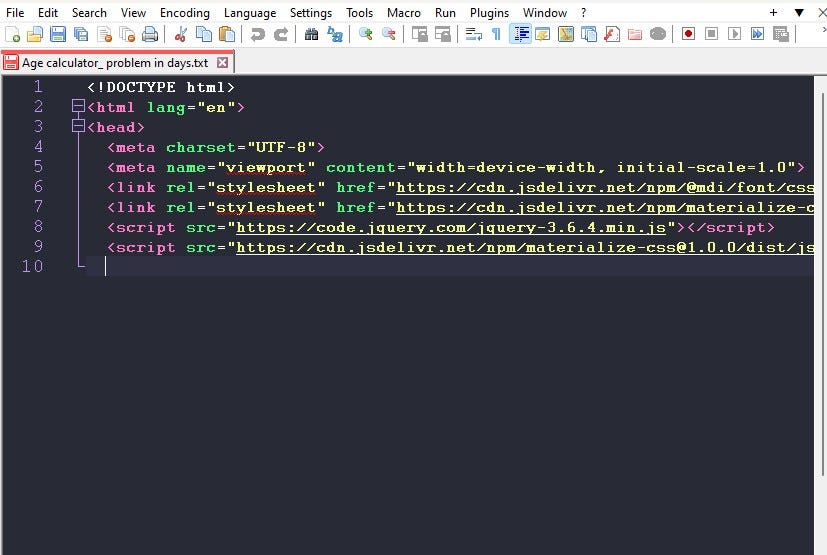Cut selection with the scissors icon
The height and width of the screenshot is (555, 827).
(x=180, y=34)
